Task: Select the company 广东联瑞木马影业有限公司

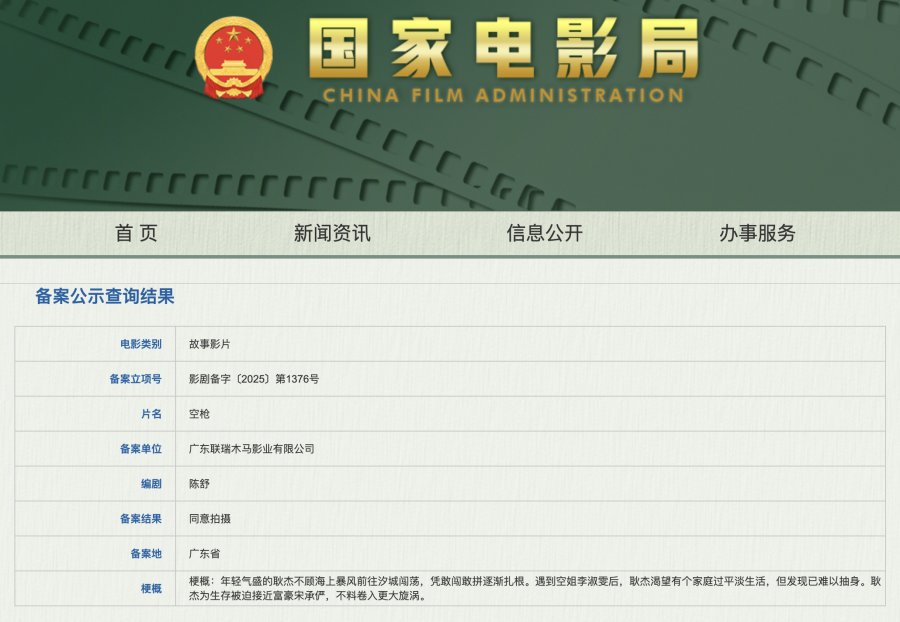Action: click(251, 449)
